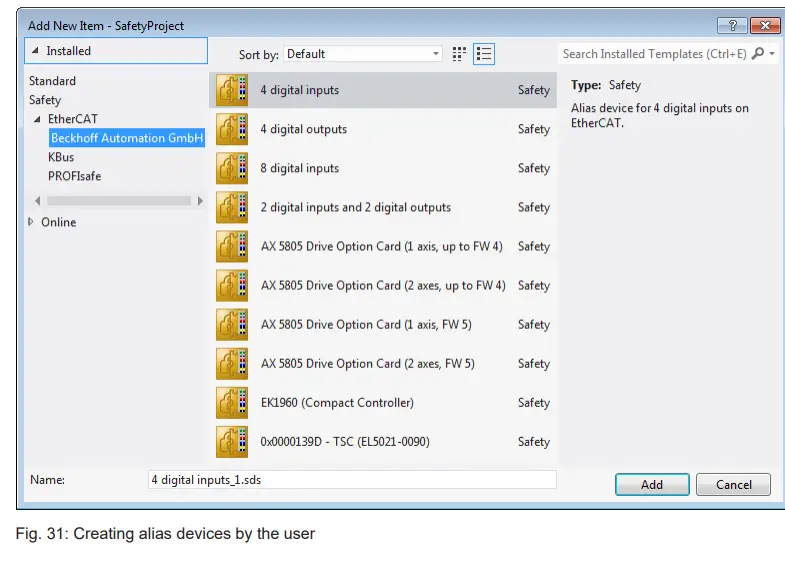This screenshot has height=566, width=785.
Task: Click the tree scrollbar left arrow
Action: (38, 201)
